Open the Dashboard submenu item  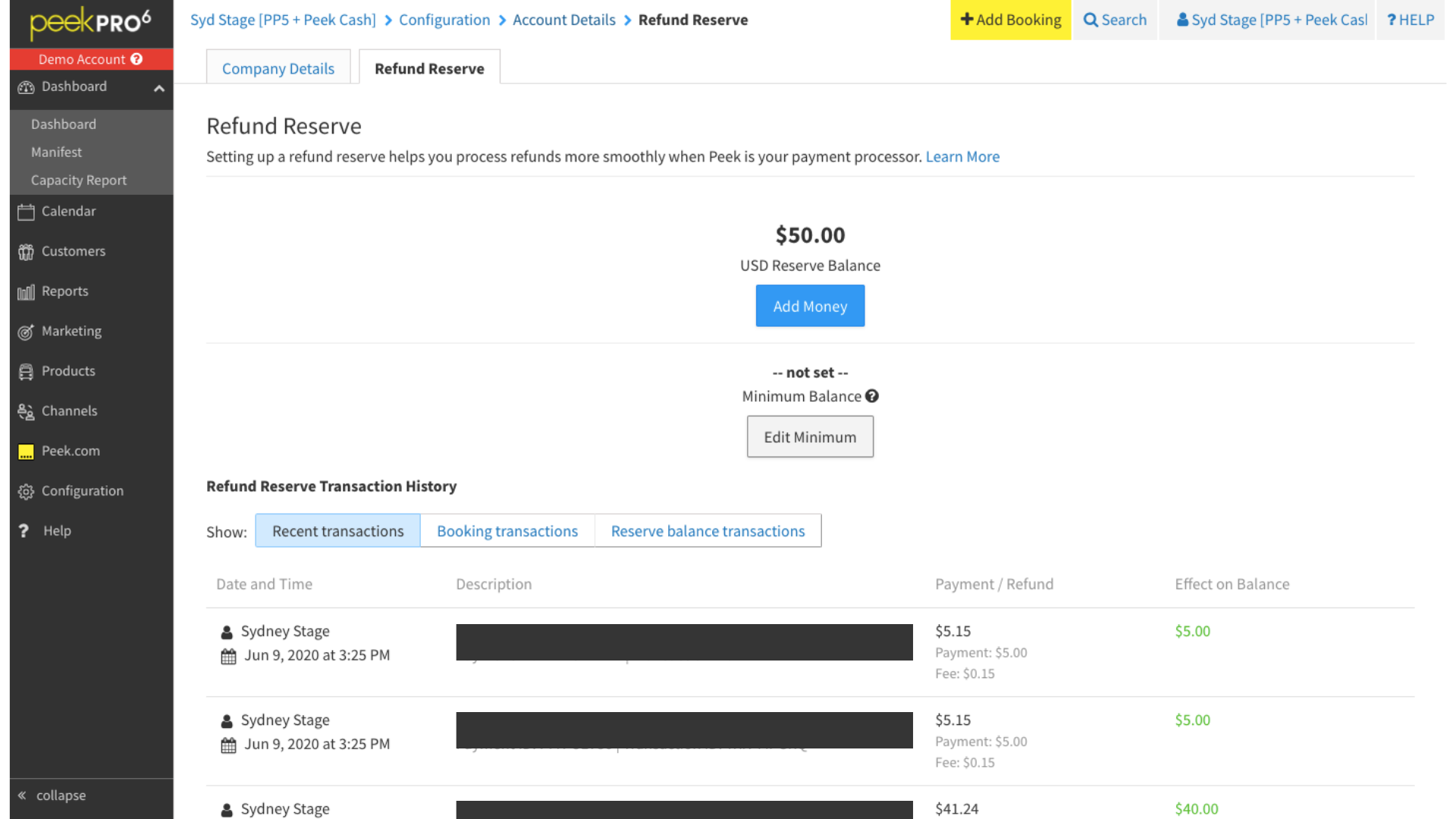pos(64,124)
